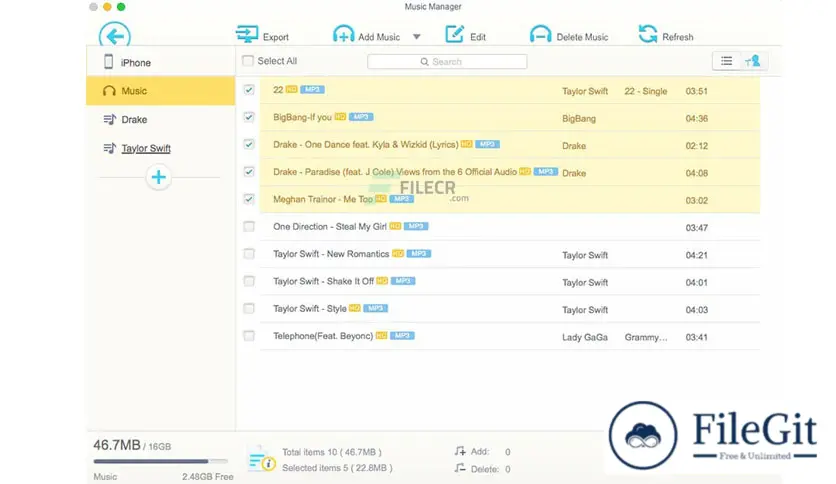Uncheck Drake - Paradise checkbox

pos(248,172)
